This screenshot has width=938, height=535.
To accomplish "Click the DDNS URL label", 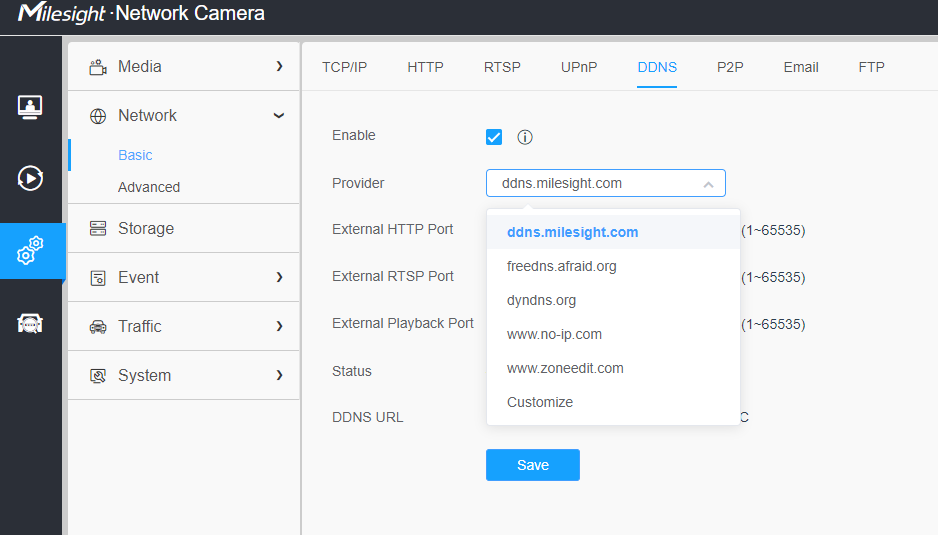I will (367, 417).
